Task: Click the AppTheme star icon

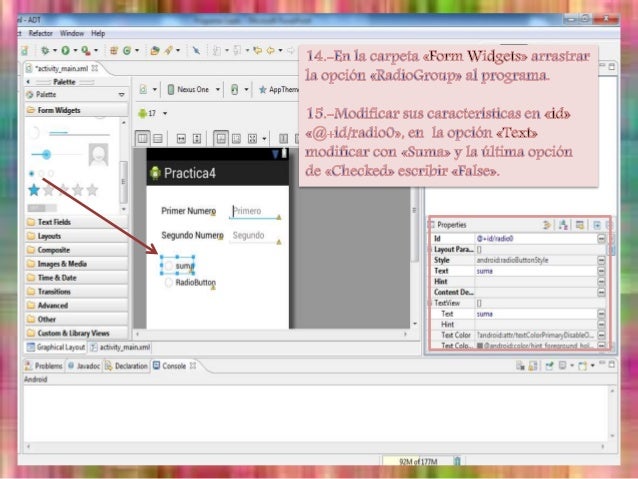Action: (262, 89)
